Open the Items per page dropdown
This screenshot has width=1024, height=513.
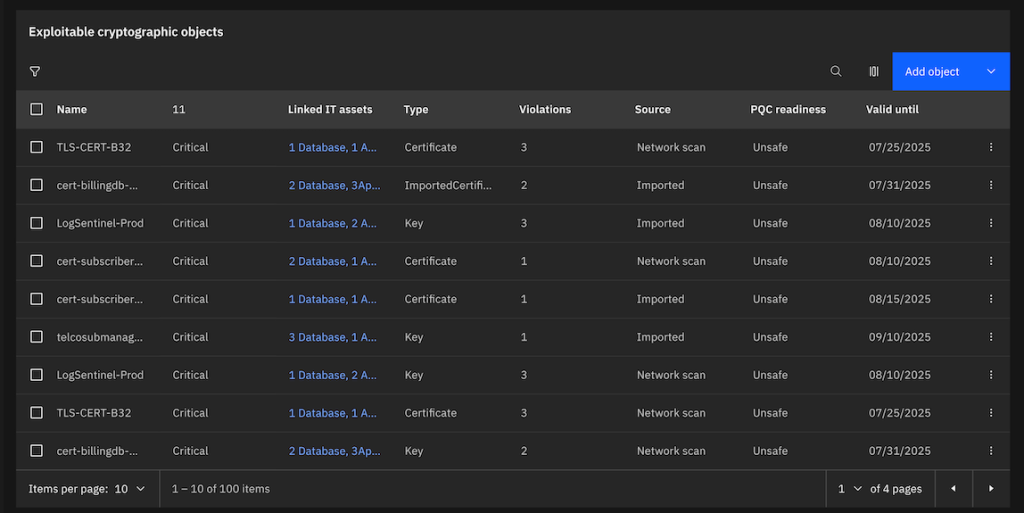pyautogui.click(x=129, y=489)
